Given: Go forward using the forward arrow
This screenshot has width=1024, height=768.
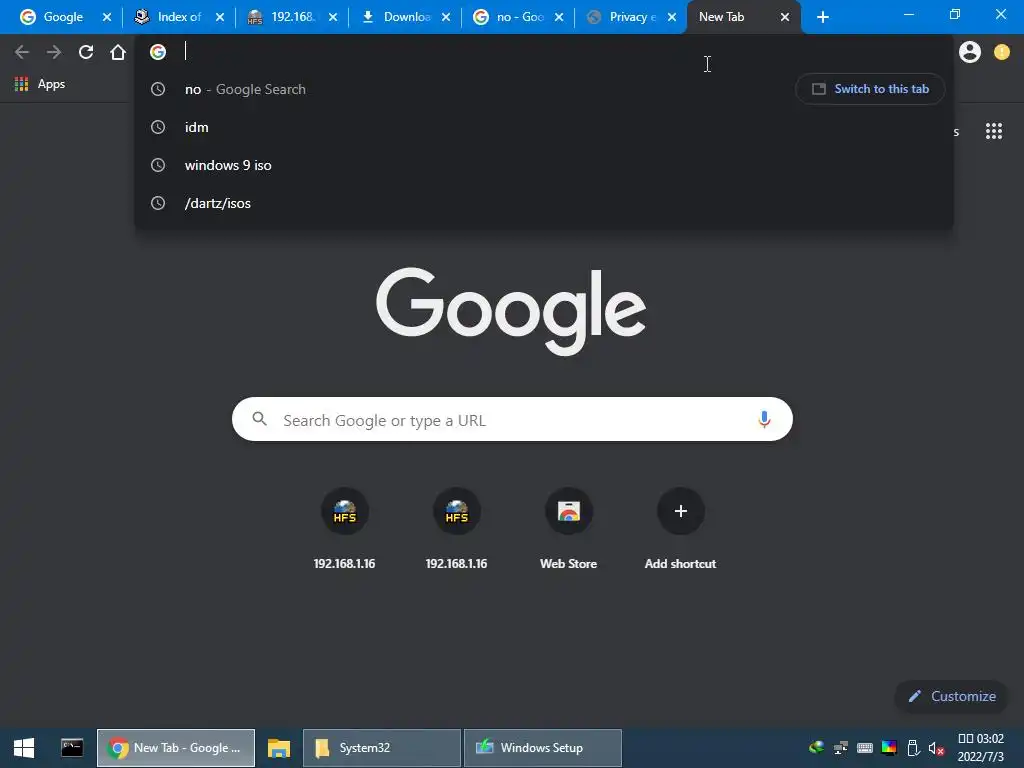Looking at the screenshot, I should pyautogui.click(x=54, y=52).
